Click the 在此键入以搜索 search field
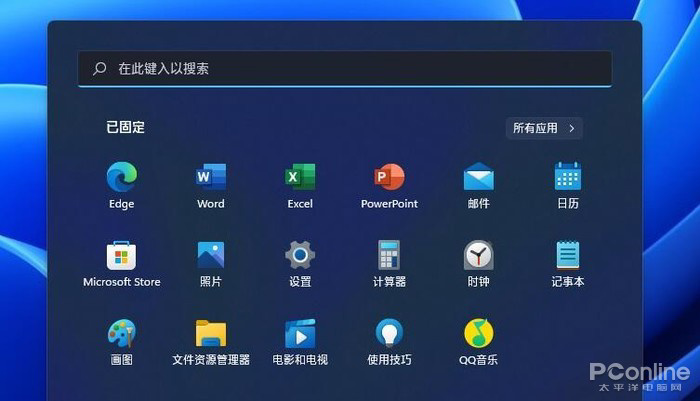This screenshot has height=401, width=700. tap(345, 68)
